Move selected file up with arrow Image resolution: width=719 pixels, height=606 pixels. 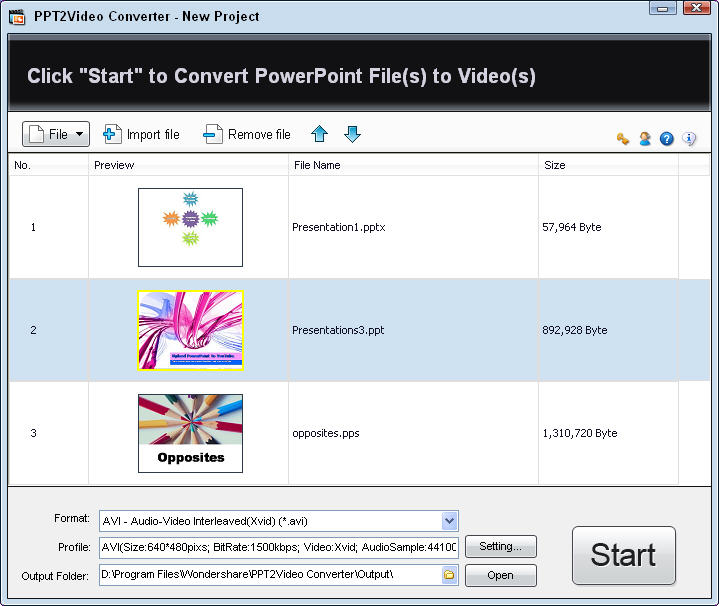(x=319, y=134)
